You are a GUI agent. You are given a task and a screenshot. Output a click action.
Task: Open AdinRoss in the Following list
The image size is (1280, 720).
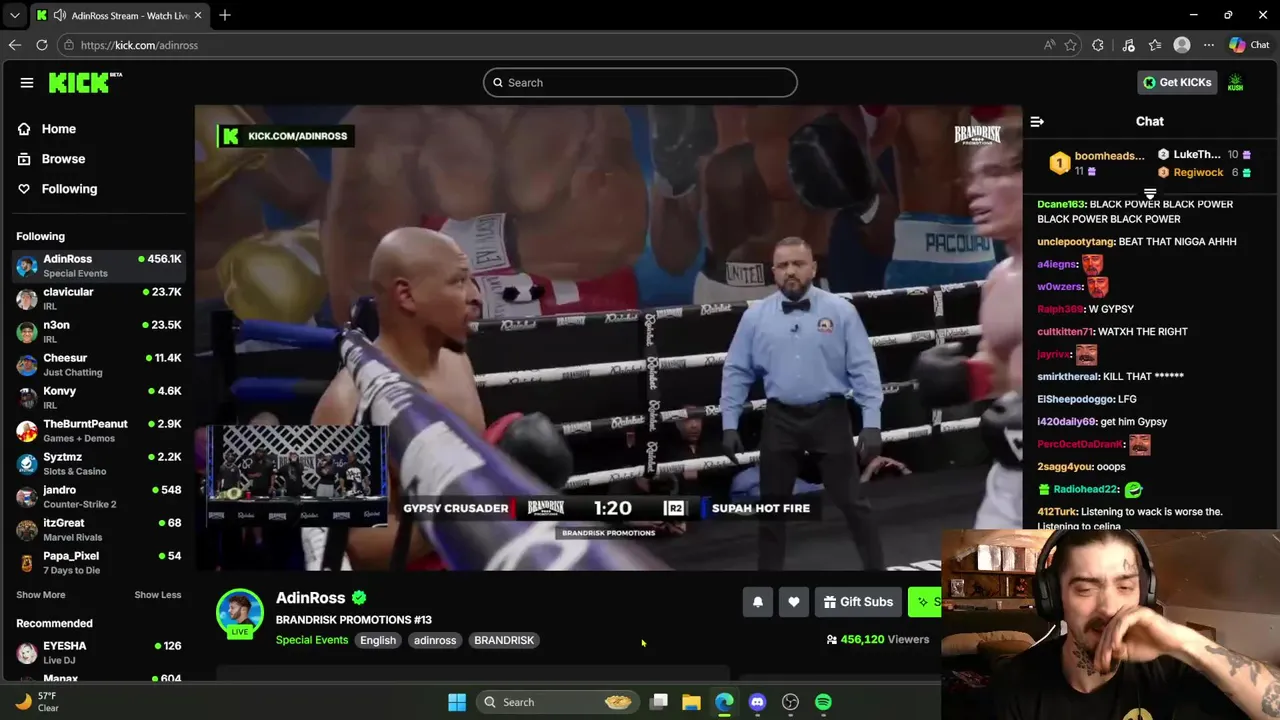(x=99, y=266)
